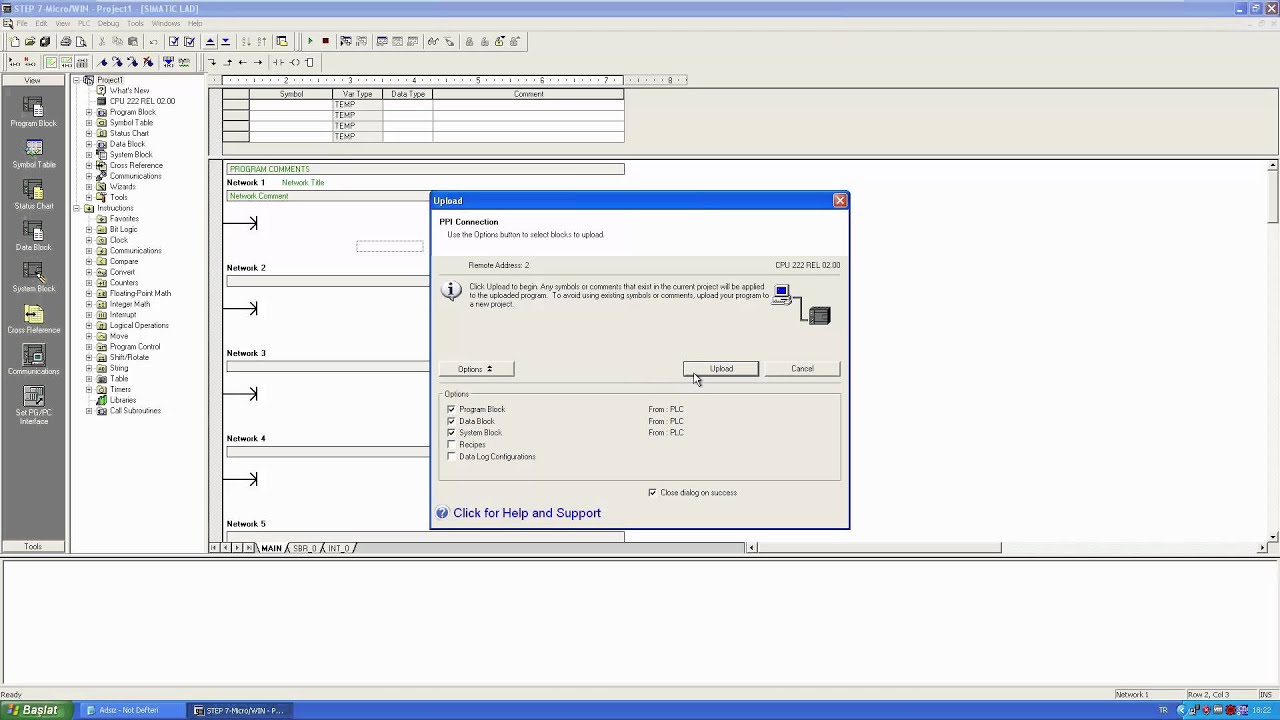Click the Line Down toolbar icon
The image size is (1280, 720).
tap(212, 62)
